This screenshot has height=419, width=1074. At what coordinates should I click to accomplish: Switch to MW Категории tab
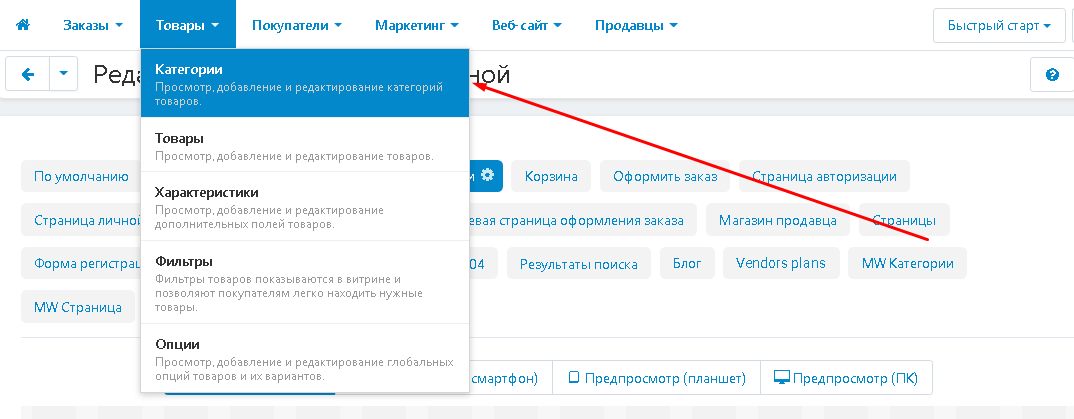click(907, 264)
